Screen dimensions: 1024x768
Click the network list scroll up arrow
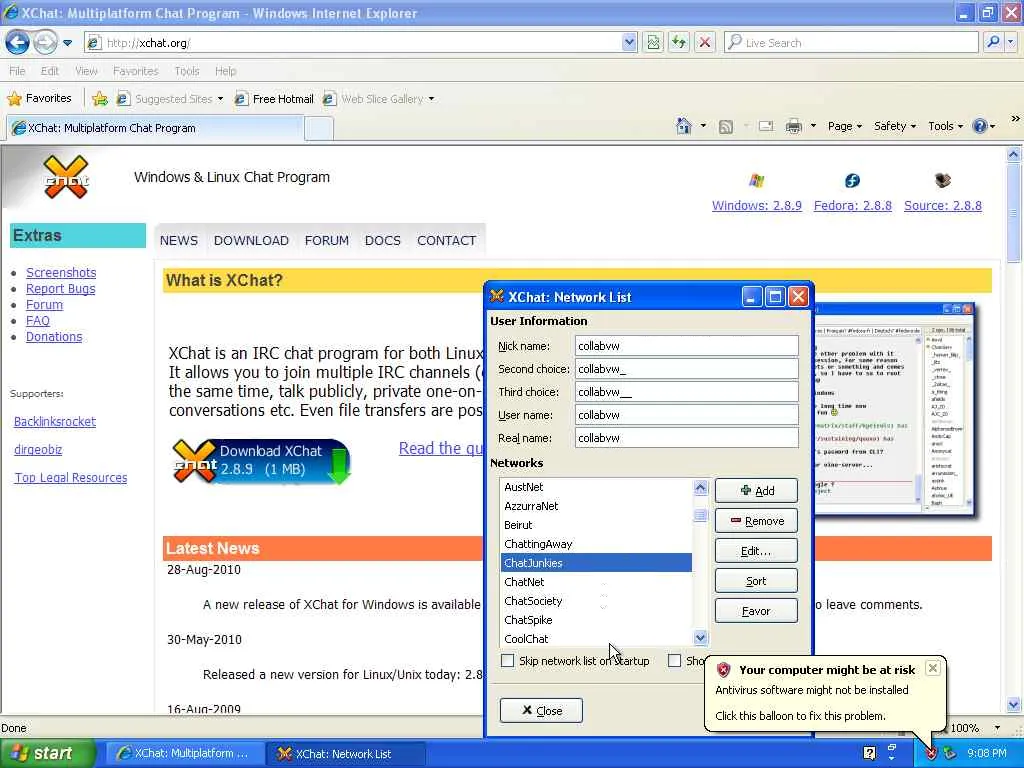point(701,487)
